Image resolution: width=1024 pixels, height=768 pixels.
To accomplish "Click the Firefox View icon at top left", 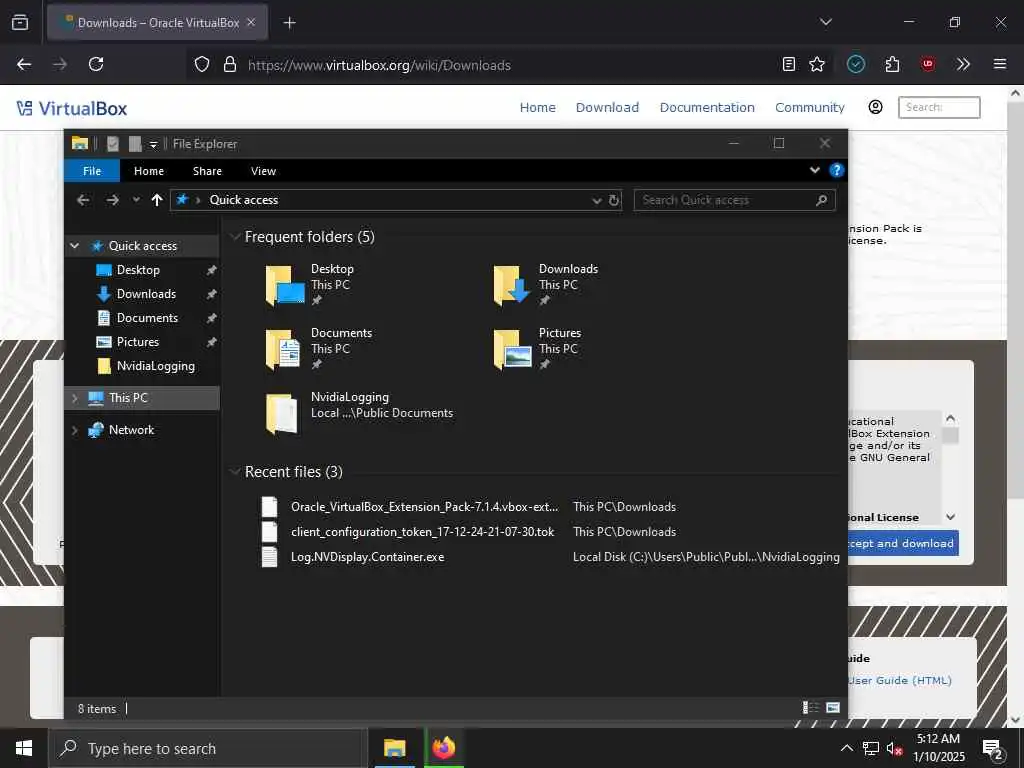I will [x=20, y=22].
